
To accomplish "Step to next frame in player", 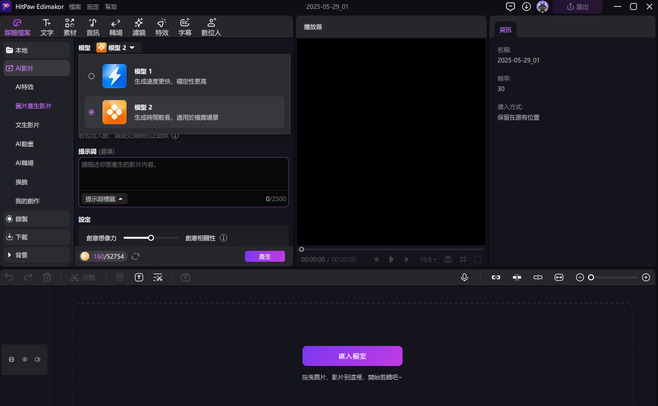I will pyautogui.click(x=406, y=259).
